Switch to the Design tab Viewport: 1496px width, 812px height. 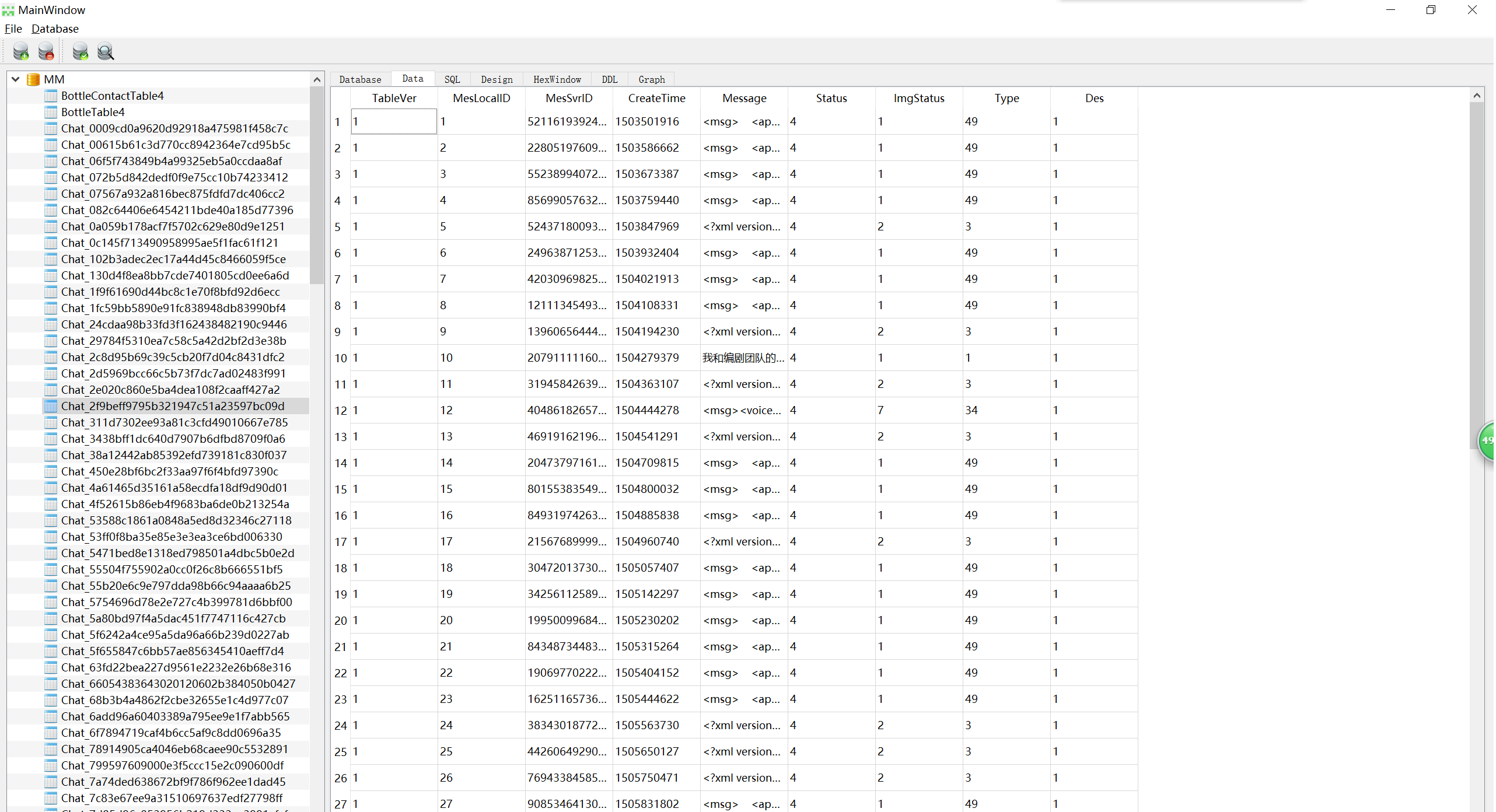pyautogui.click(x=497, y=79)
